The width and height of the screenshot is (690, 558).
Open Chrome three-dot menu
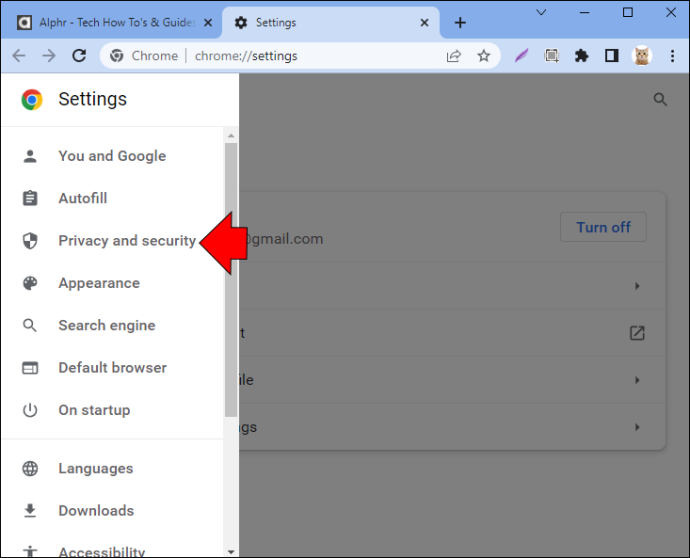pos(672,56)
